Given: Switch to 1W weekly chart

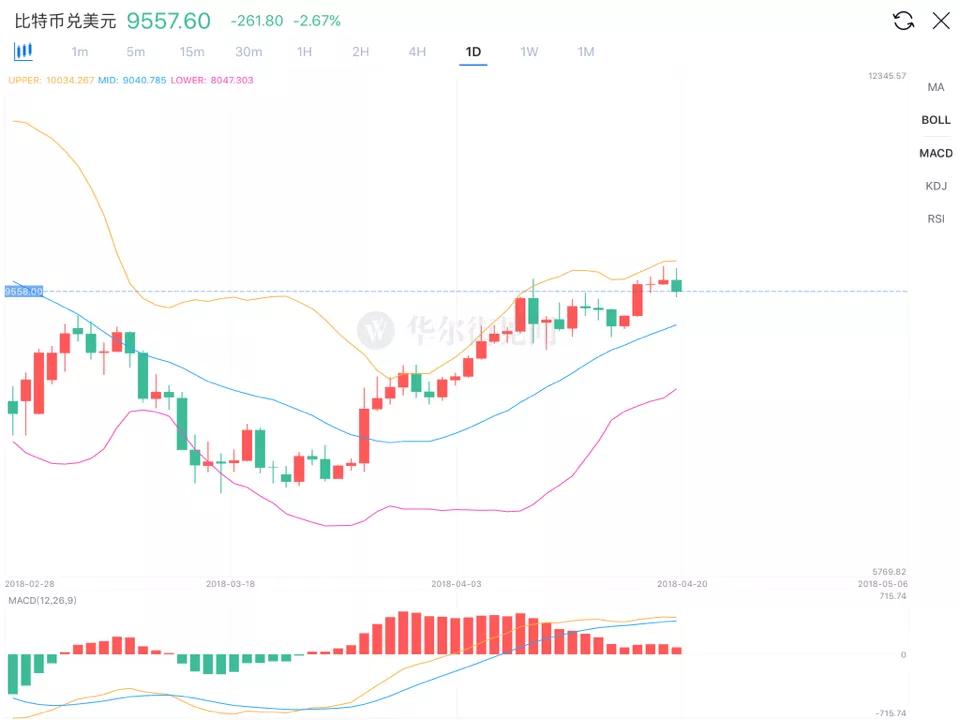Looking at the screenshot, I should coord(529,52).
